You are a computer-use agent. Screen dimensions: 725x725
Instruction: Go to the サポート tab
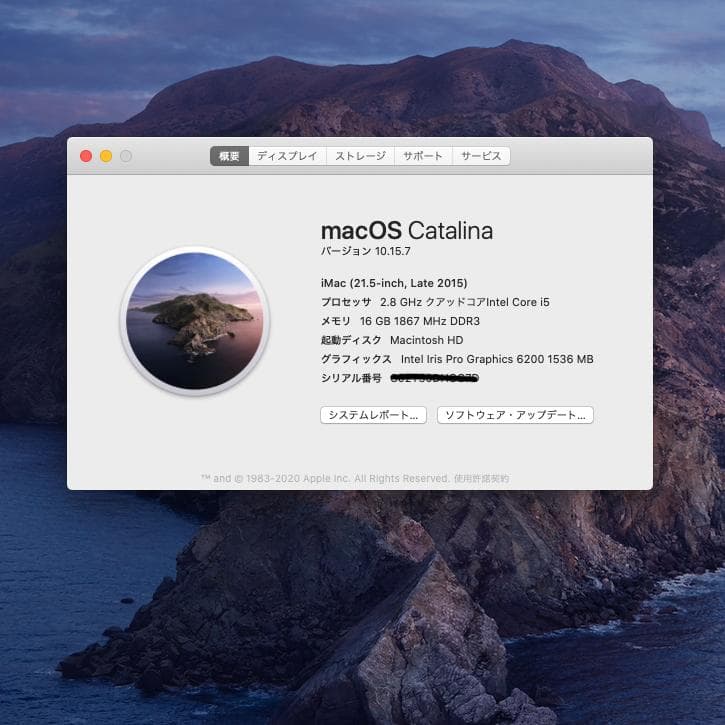coord(423,156)
